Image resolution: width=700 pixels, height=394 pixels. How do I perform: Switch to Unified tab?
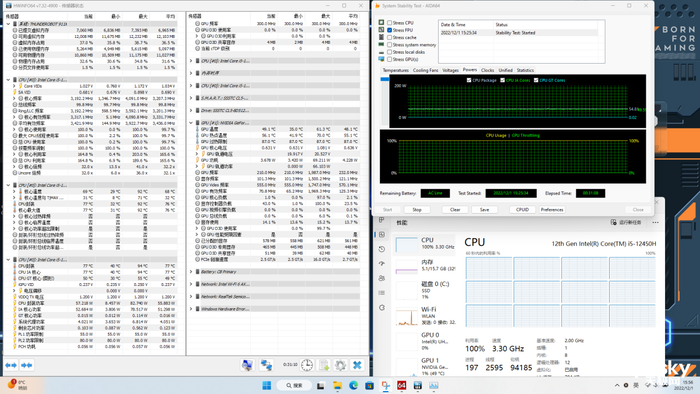tap(505, 70)
